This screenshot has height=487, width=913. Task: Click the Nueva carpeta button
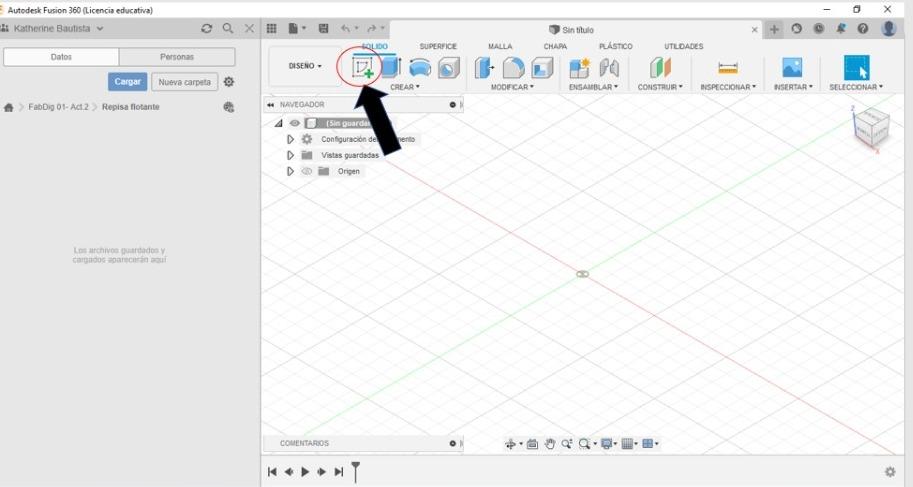coord(185,82)
